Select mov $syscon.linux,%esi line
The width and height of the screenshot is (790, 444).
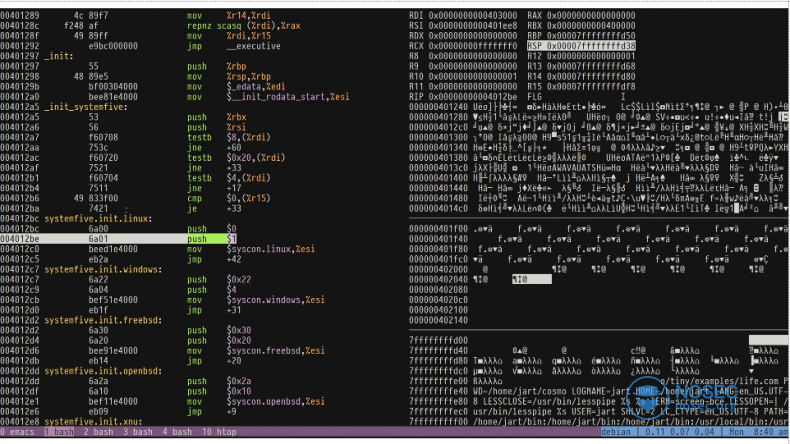coord(251,249)
